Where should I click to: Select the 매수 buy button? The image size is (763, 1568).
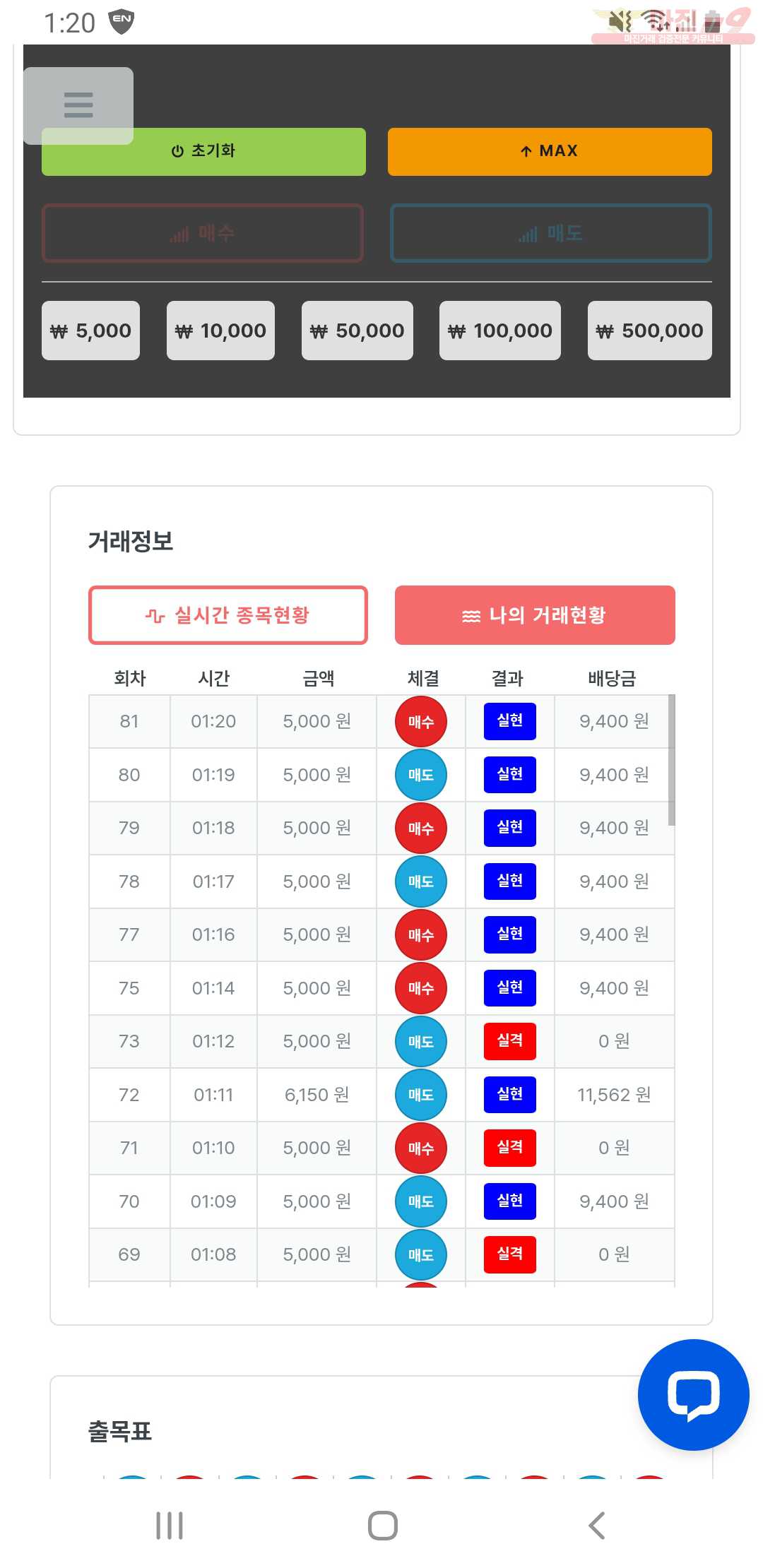point(203,233)
